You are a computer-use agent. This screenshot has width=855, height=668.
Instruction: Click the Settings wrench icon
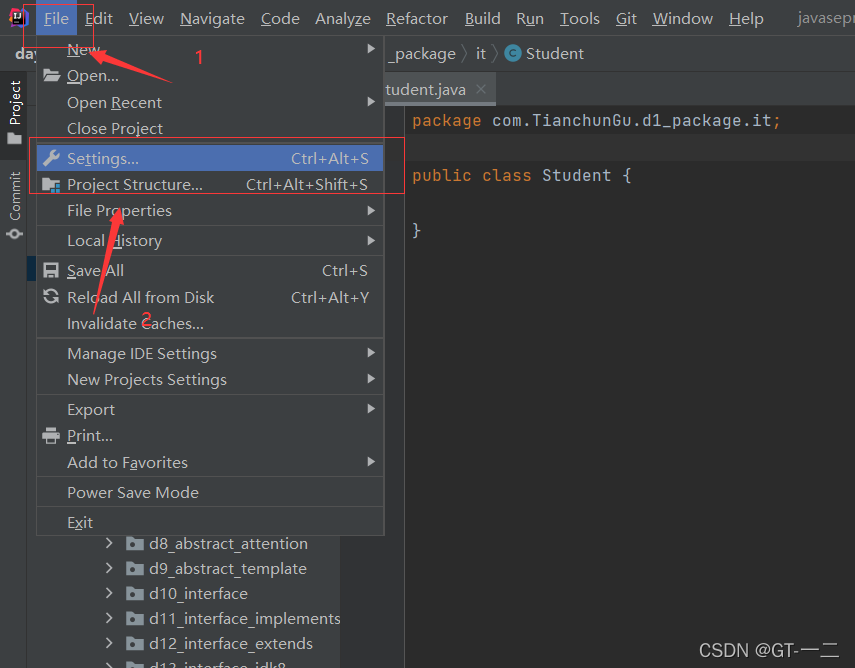click(51, 158)
